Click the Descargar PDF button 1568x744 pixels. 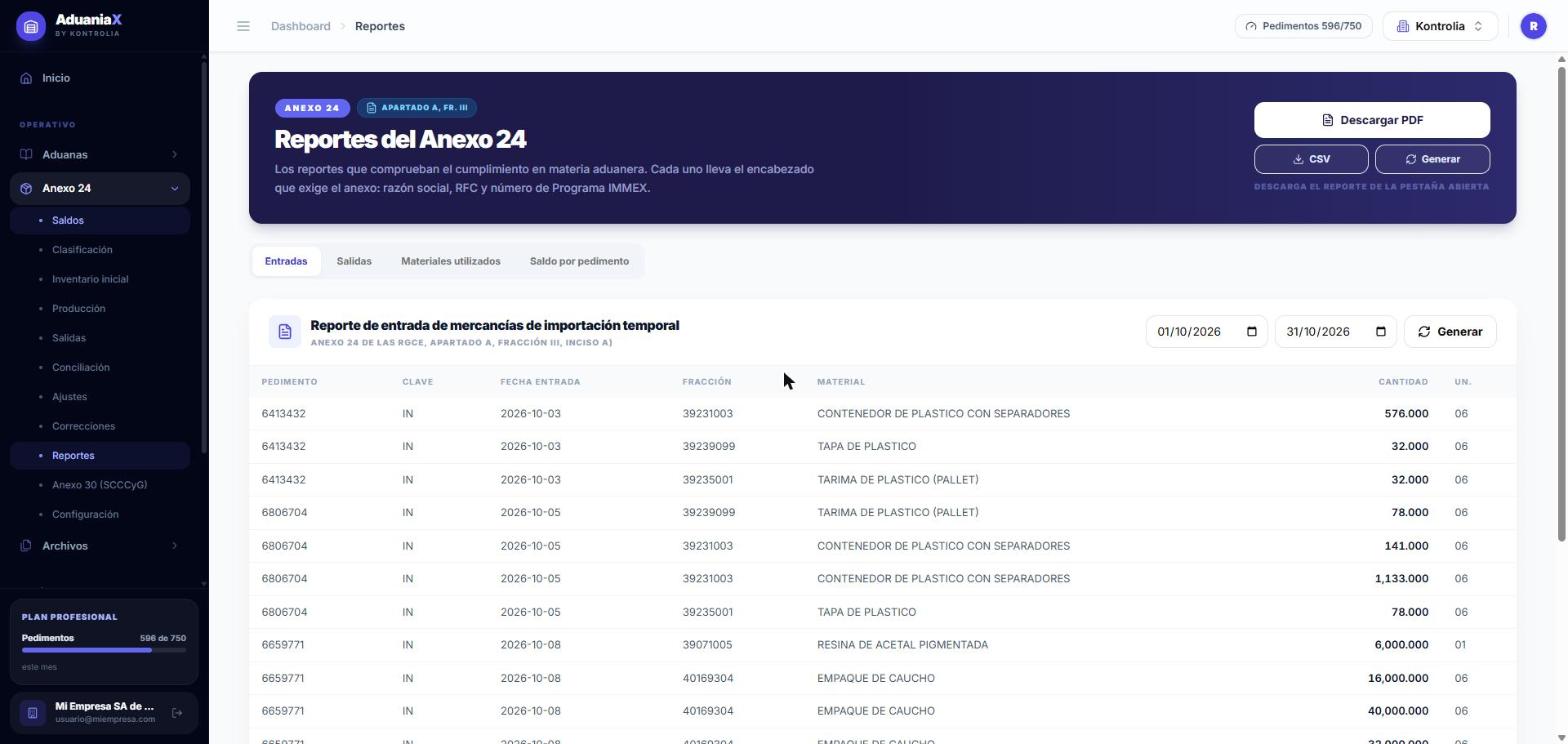pyautogui.click(x=1372, y=120)
